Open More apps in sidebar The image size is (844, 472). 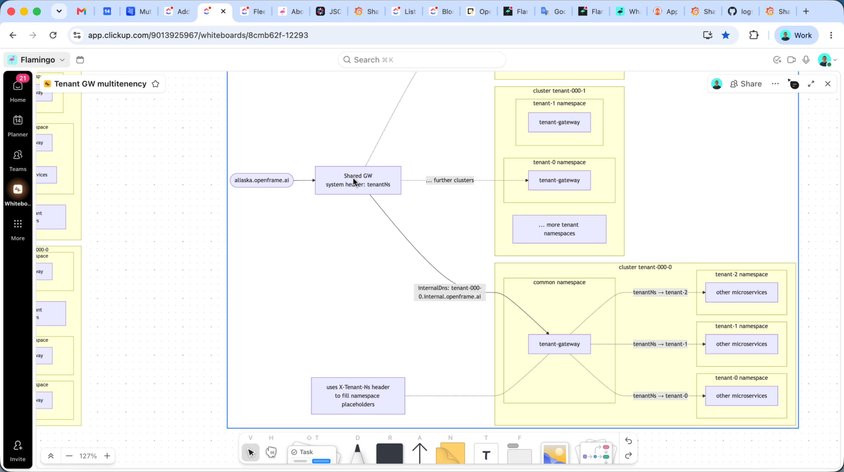coord(18,229)
